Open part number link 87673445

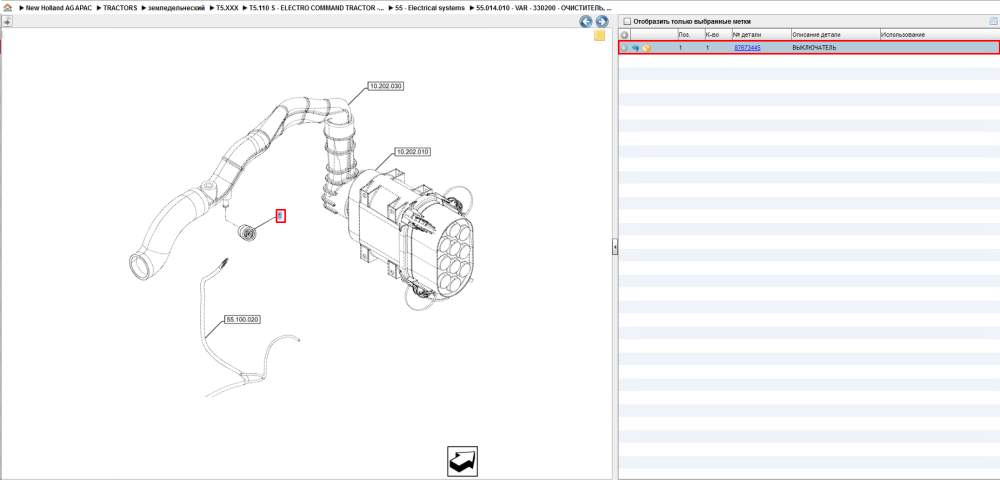click(x=747, y=48)
